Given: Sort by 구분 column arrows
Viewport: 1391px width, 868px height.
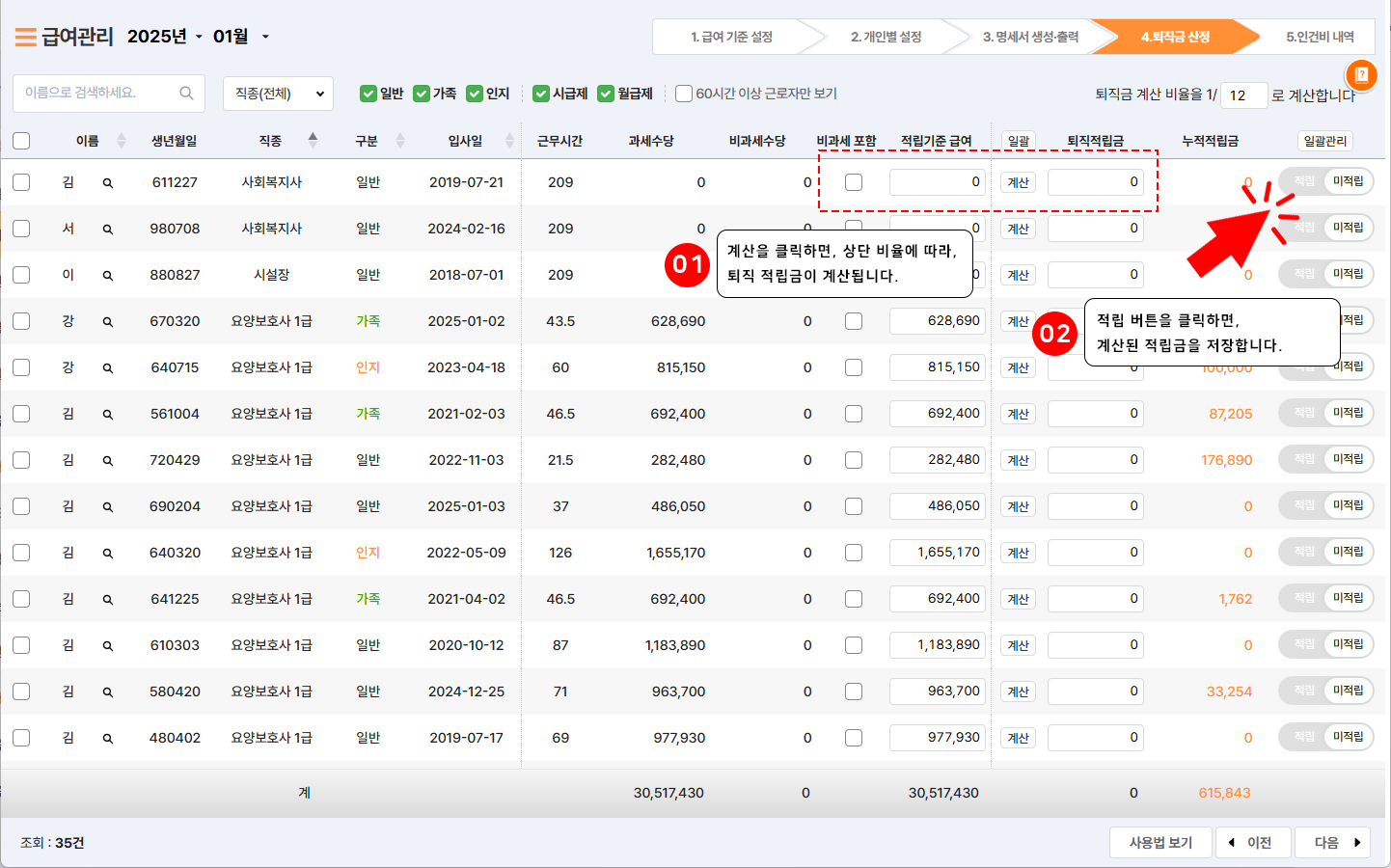Looking at the screenshot, I should [x=400, y=141].
